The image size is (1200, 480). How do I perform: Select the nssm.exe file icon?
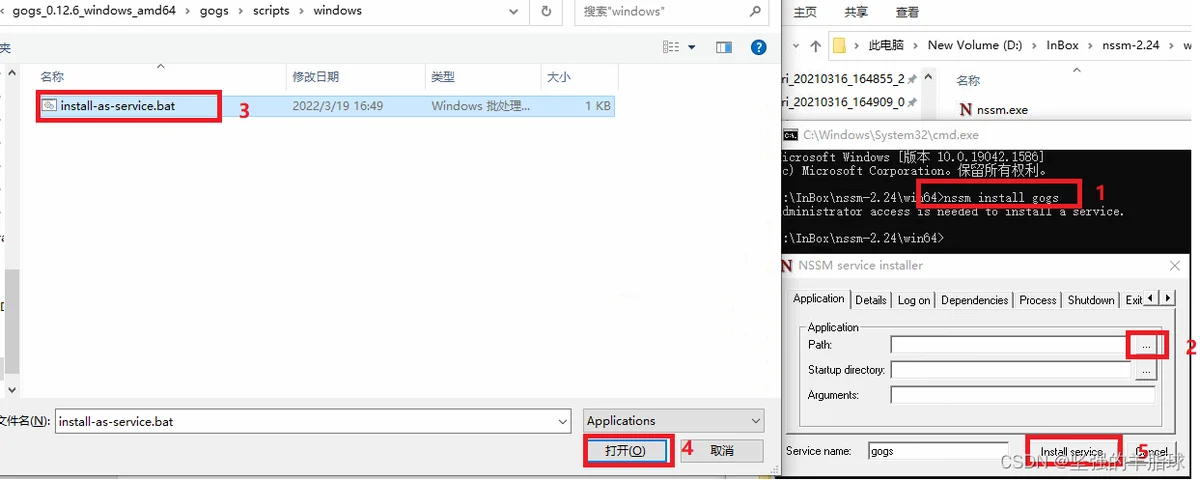coord(965,109)
